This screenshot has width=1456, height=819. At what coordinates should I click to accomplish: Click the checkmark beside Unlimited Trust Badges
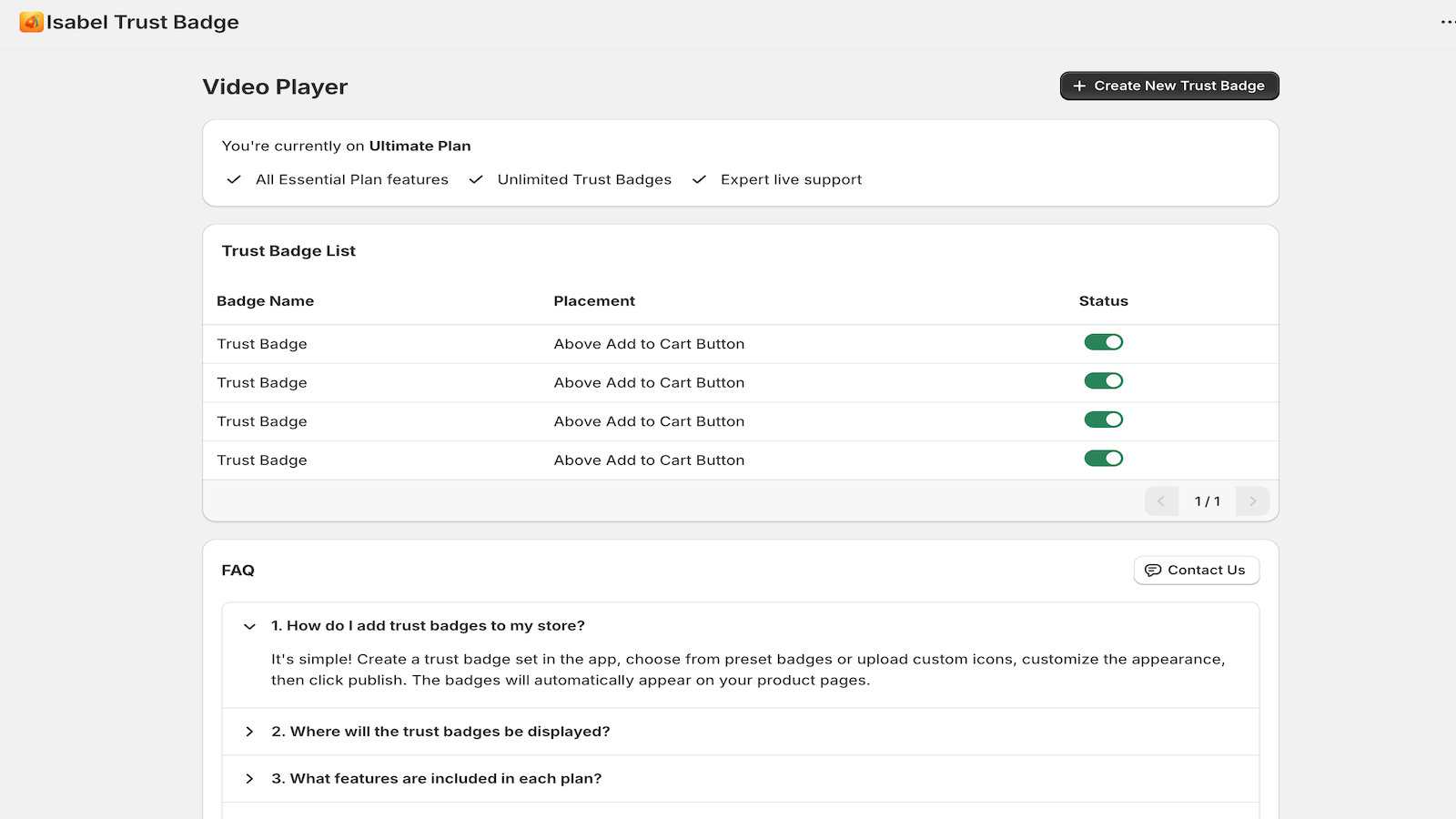click(x=476, y=179)
